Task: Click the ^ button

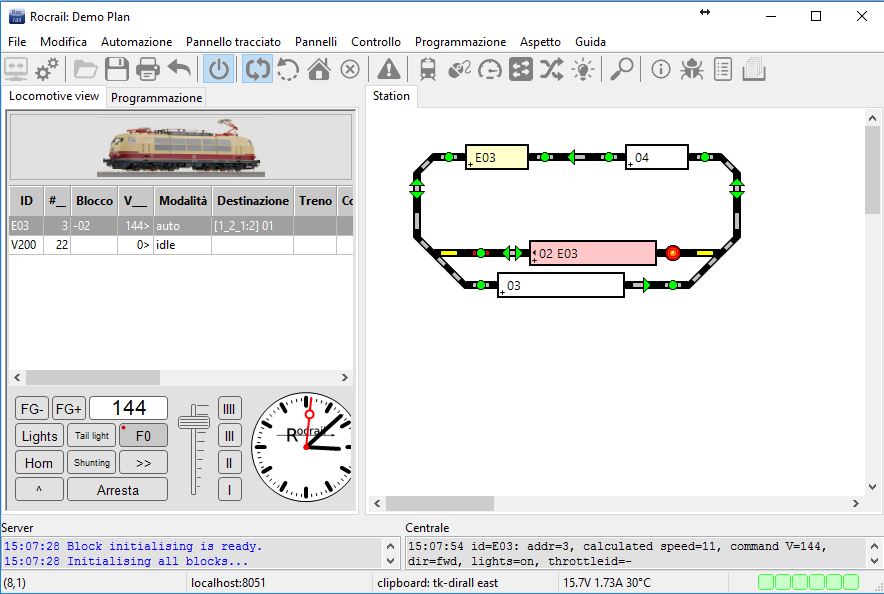Action: pos(39,490)
